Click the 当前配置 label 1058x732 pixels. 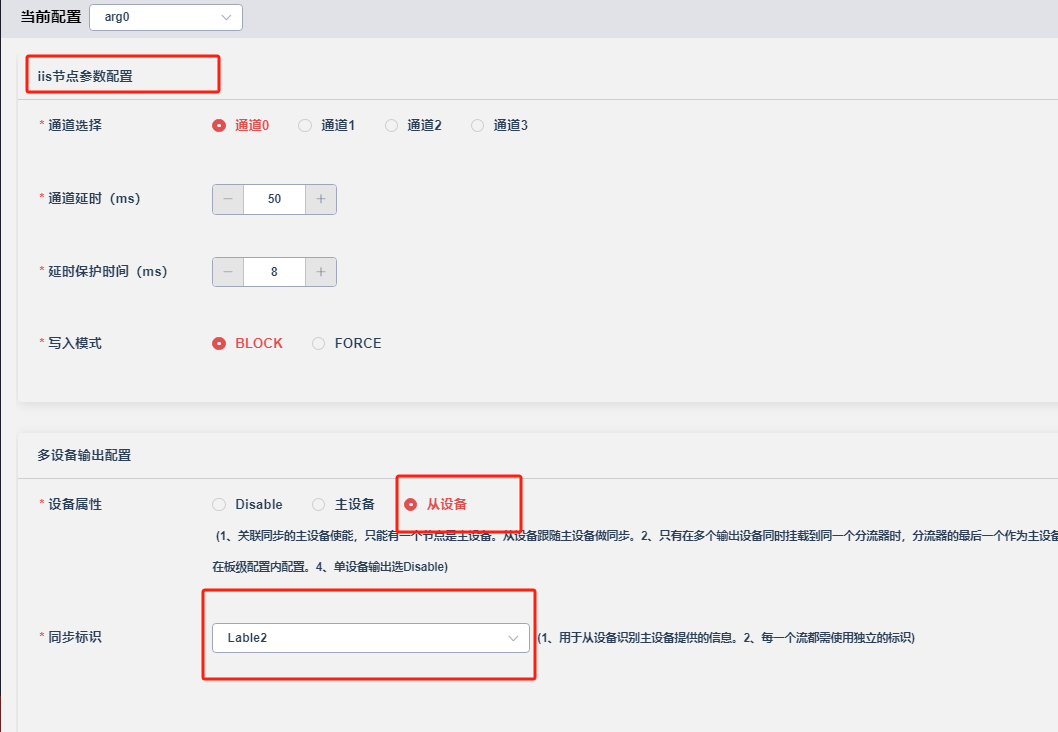[51, 17]
